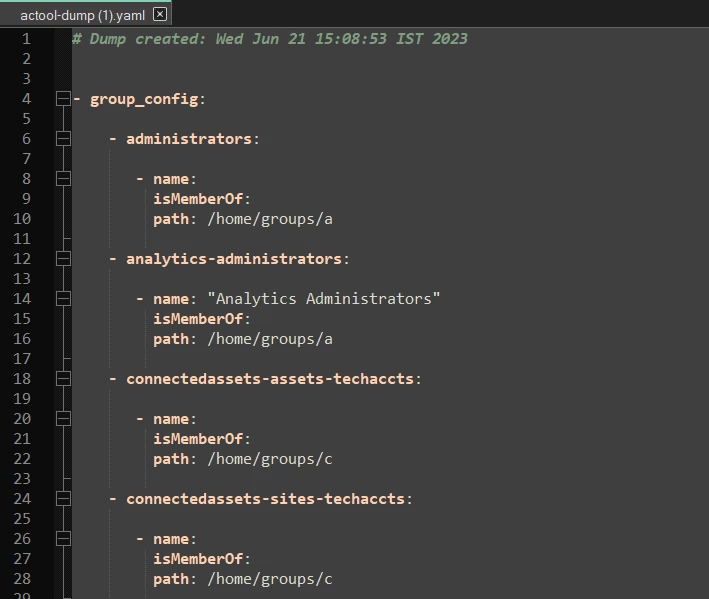The image size is (709, 599).
Task: Collapse the name fold on line 20
Action: (63, 419)
